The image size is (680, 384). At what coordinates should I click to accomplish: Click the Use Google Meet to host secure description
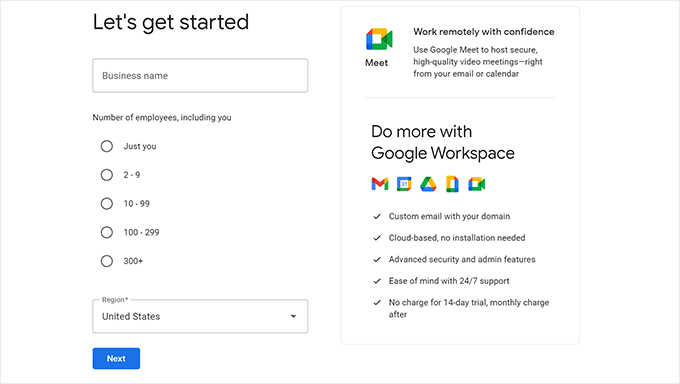[x=477, y=62]
